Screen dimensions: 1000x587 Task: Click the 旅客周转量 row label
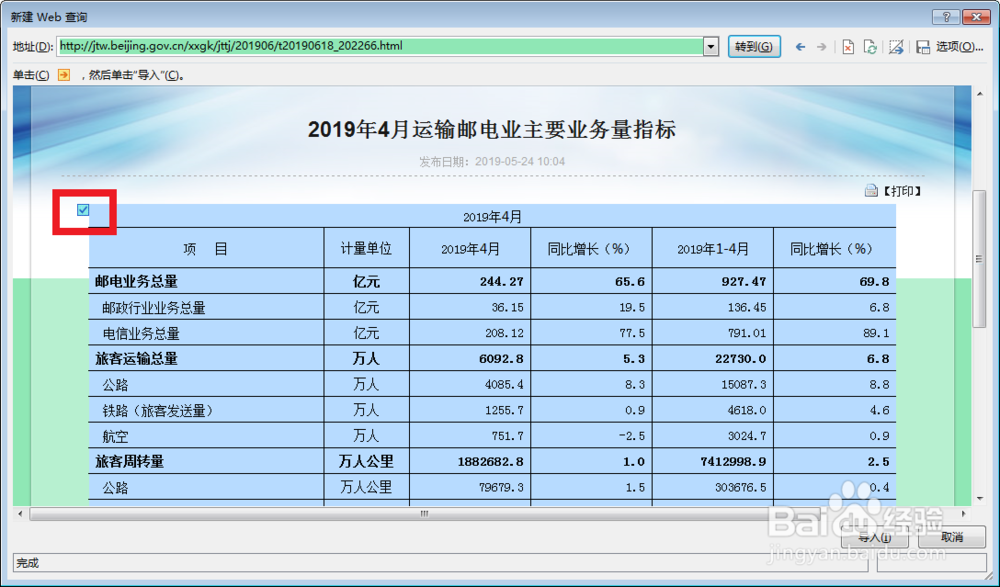[x=130, y=461]
